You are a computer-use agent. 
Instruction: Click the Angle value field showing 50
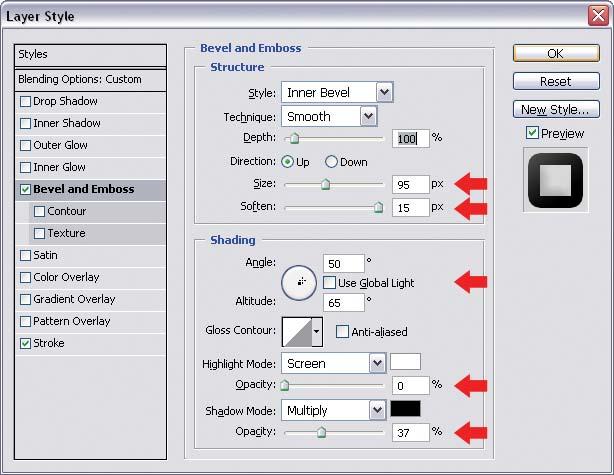click(x=344, y=264)
